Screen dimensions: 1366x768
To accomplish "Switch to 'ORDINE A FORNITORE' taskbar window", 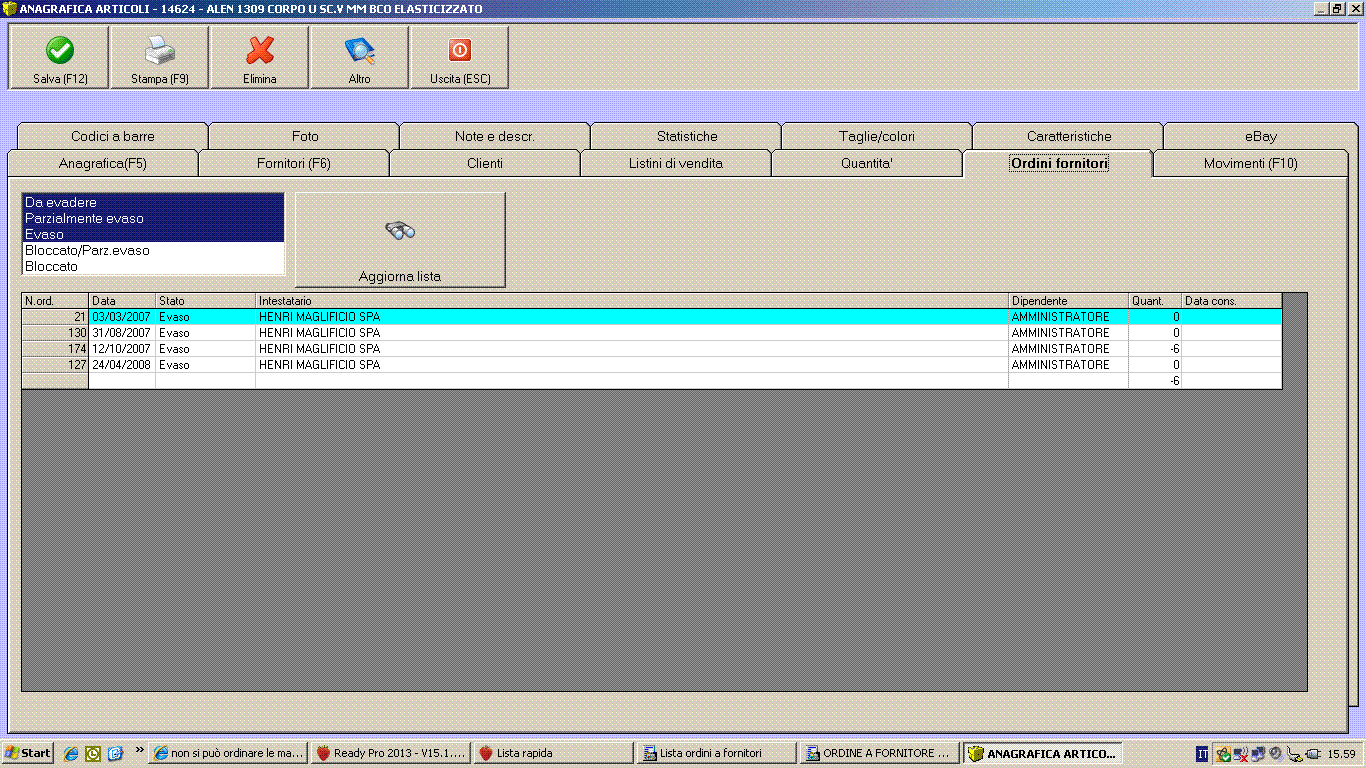I will pos(879,753).
